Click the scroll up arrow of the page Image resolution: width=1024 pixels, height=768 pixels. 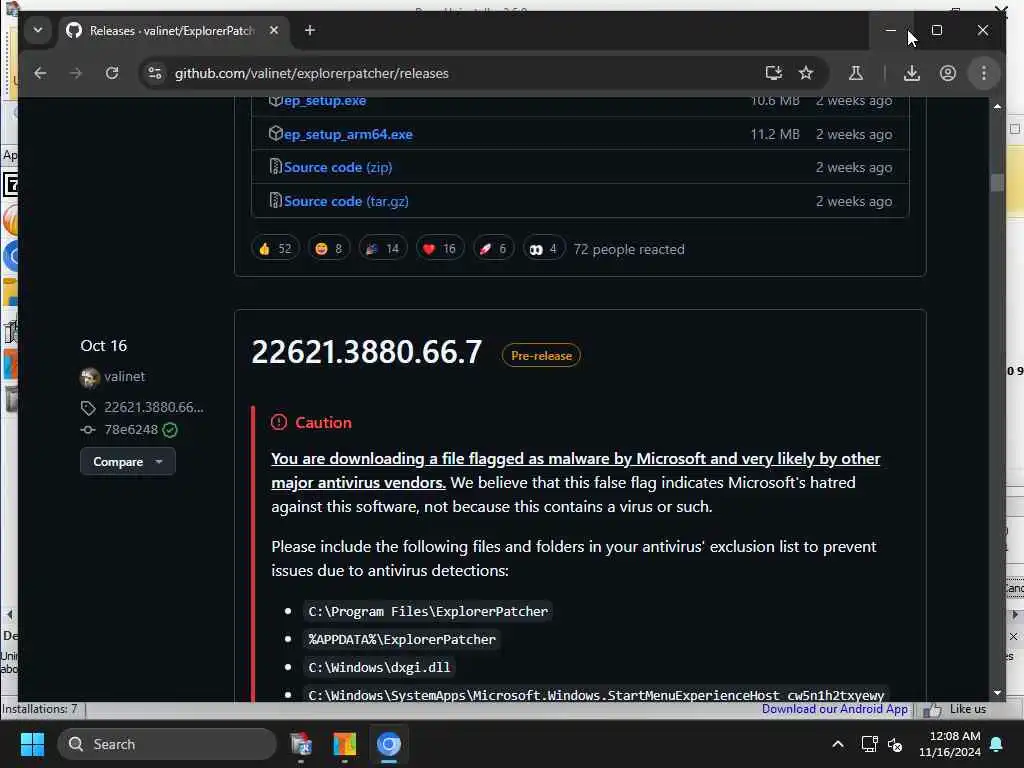997,106
